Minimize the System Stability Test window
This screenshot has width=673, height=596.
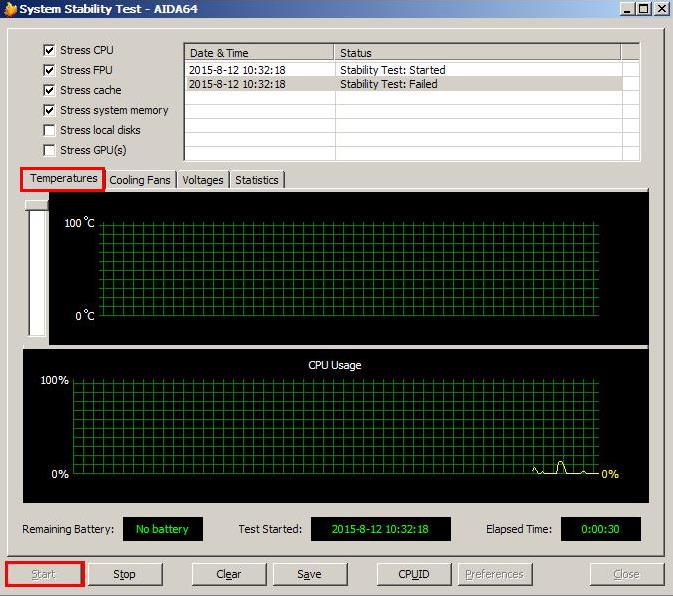[x=628, y=9]
